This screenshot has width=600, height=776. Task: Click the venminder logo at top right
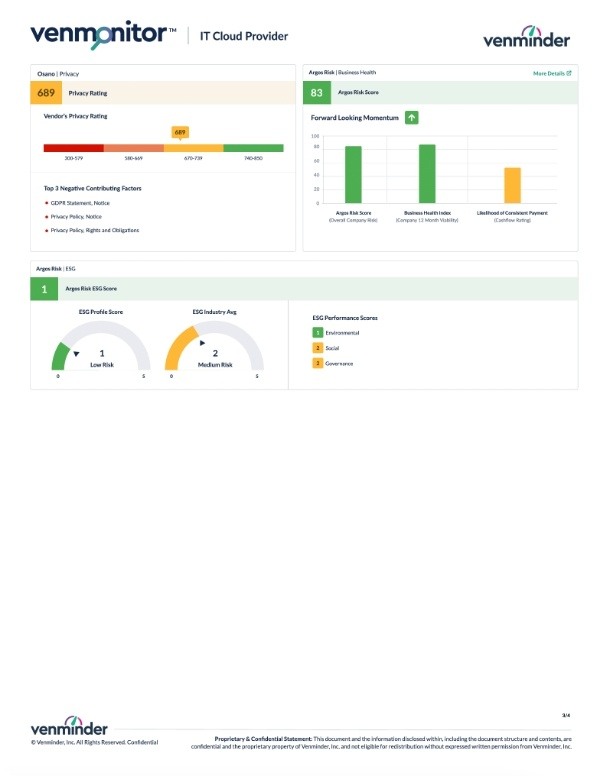point(526,38)
